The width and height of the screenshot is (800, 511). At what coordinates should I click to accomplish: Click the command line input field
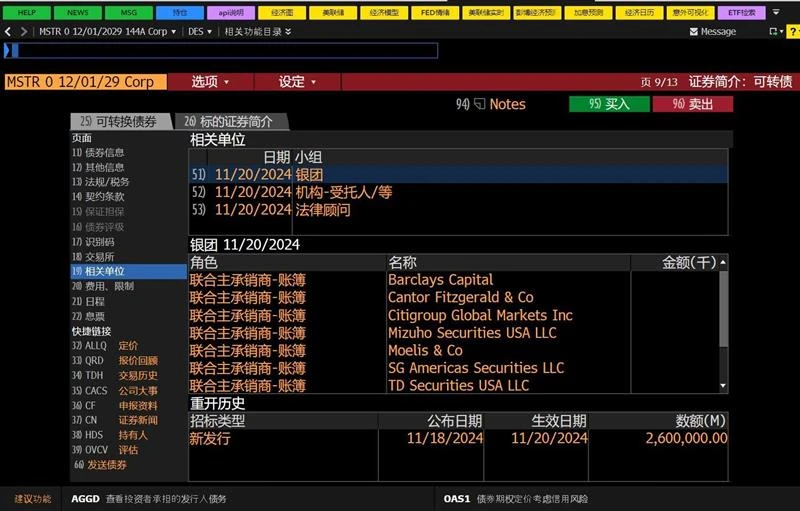(220, 50)
